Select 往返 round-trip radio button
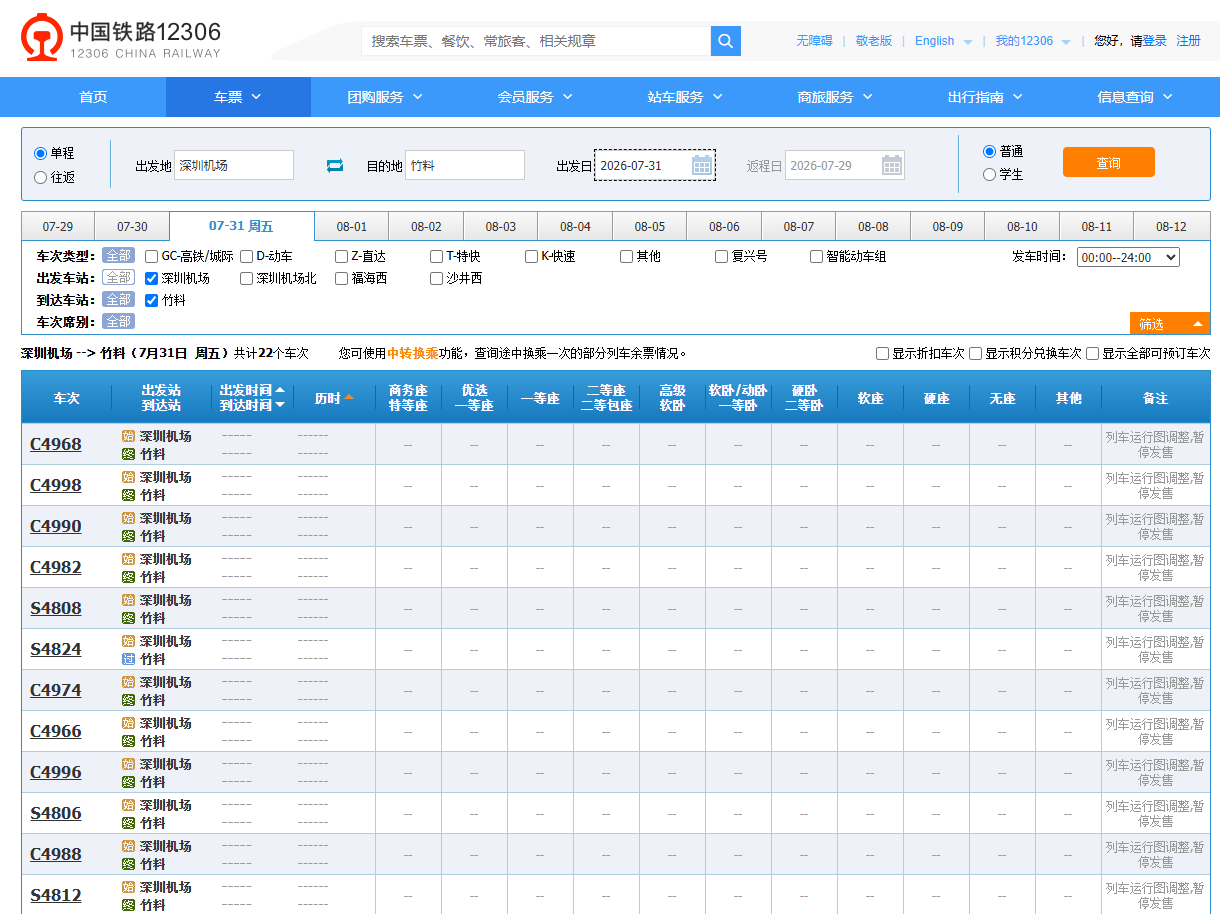The width and height of the screenshot is (1220, 914). tap(41, 177)
